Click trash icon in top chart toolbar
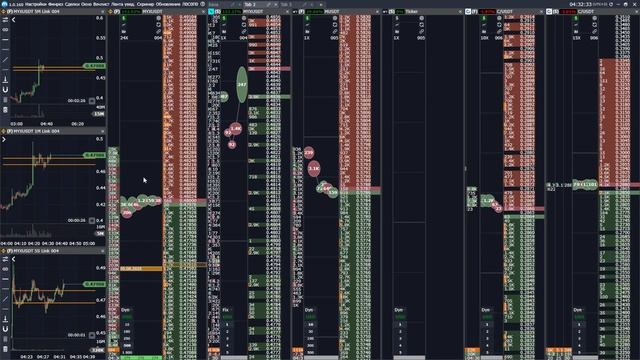Viewport: 640px width, 360px height. 5,109
